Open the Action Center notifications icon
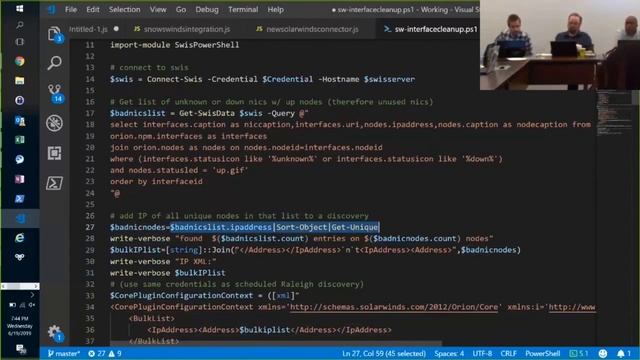This screenshot has height=360, width=640. (20, 349)
